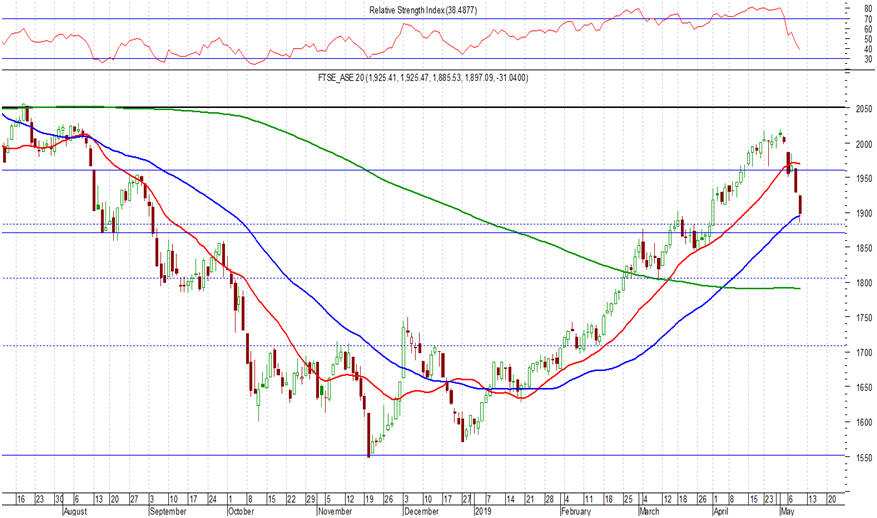
Task: Click the 16 date label on time axis
Action: click(21, 498)
